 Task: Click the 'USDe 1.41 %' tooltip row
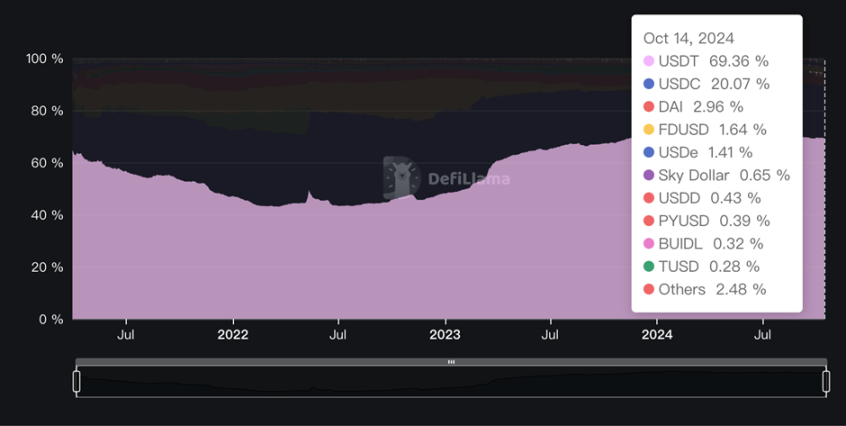tap(698, 153)
